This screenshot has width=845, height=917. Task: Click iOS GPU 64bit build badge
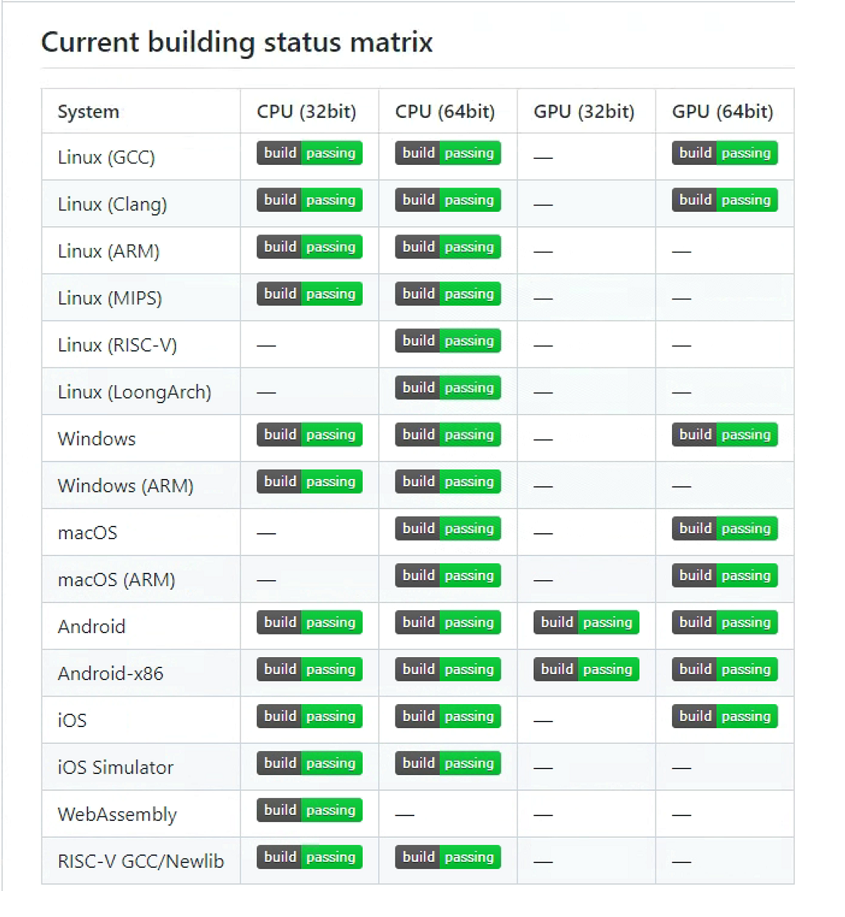[x=724, y=716]
